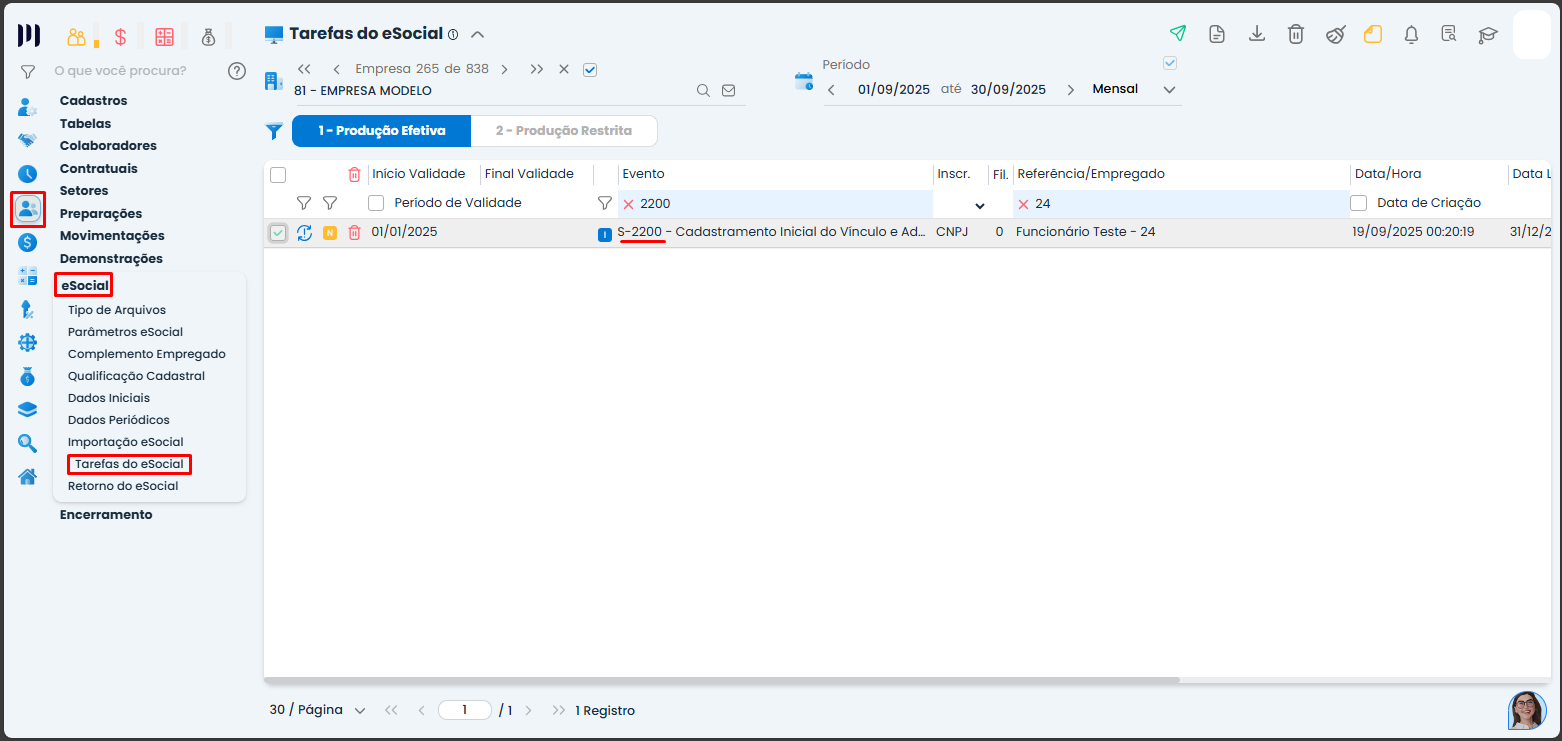Viewport: 1562px width, 741px height.
Task: Click the green send paper-plane icon
Action: [1178, 34]
